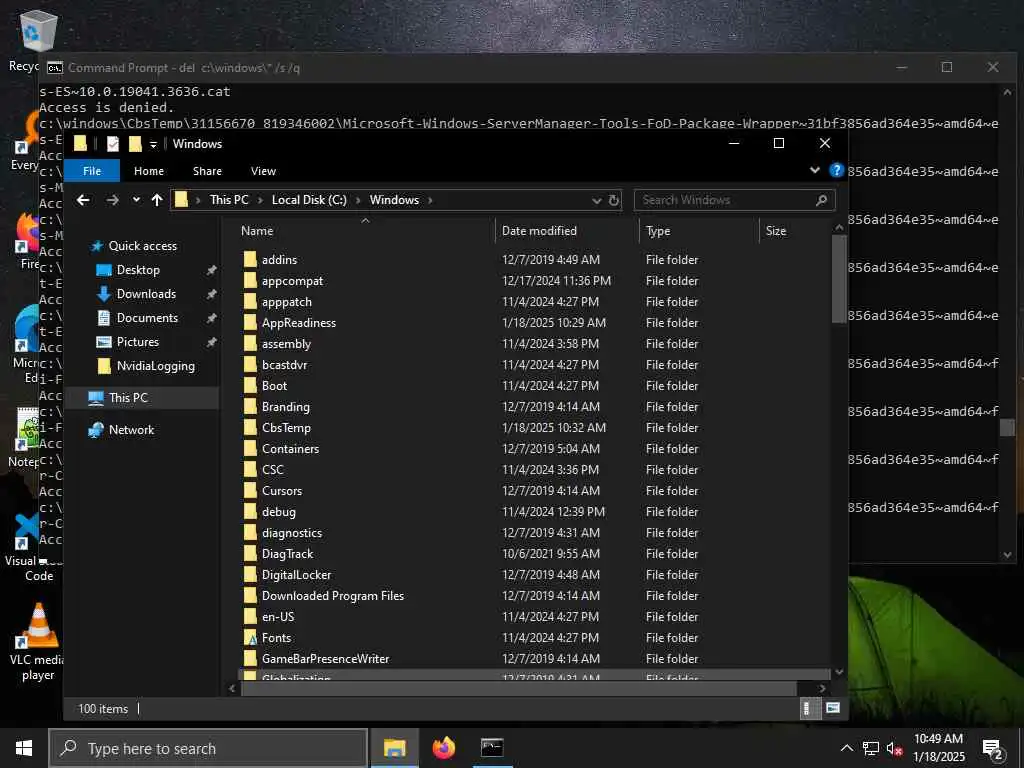Screen dimensions: 1024x768
Task: Open Desktop in navigation pane
Action: click(138, 270)
